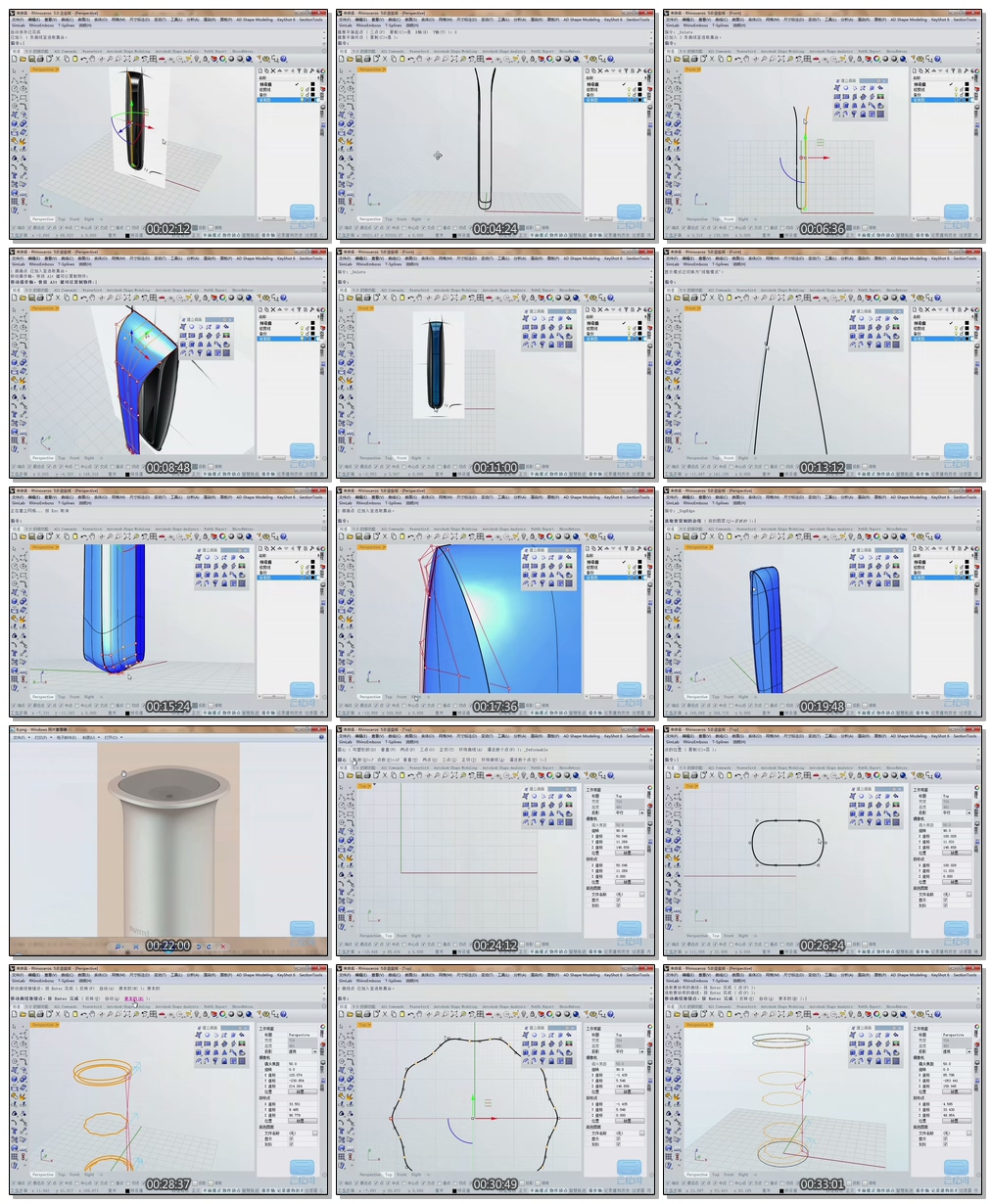The image size is (991, 1204).
Task: Open 投影 dropdown arrow in the 00:26:24 frame
Action: (x=968, y=812)
